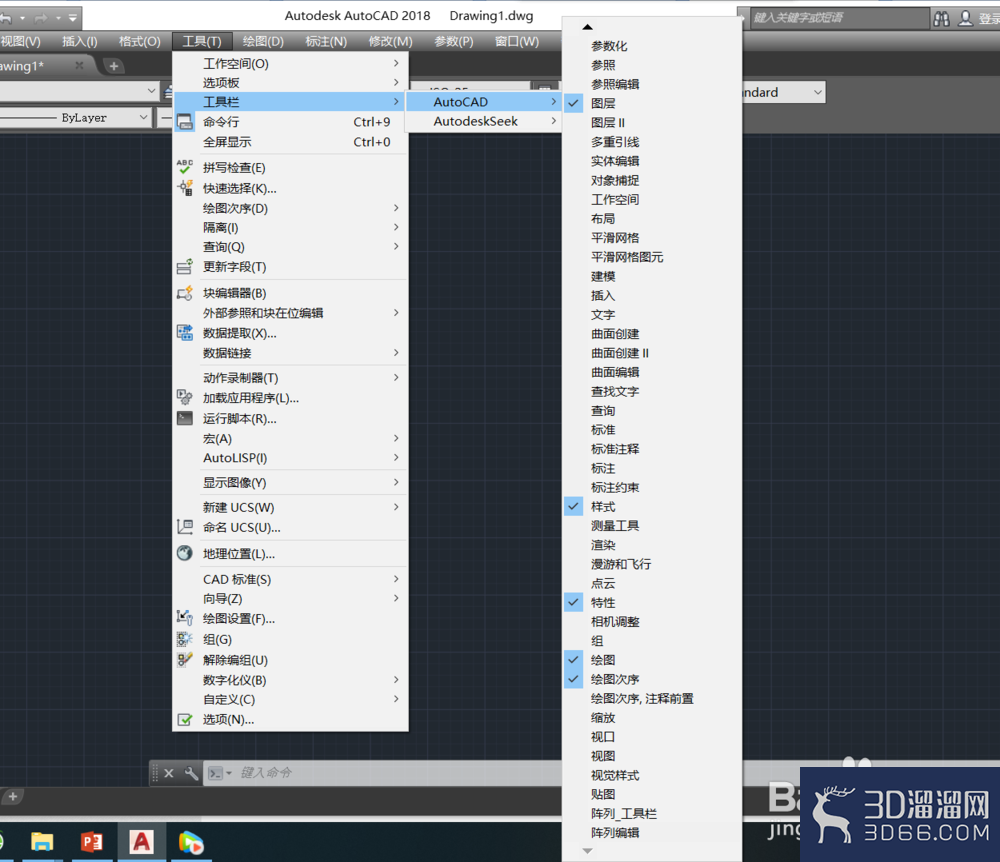Click the Quick Select icon
The image size is (1000, 862).
pos(185,188)
